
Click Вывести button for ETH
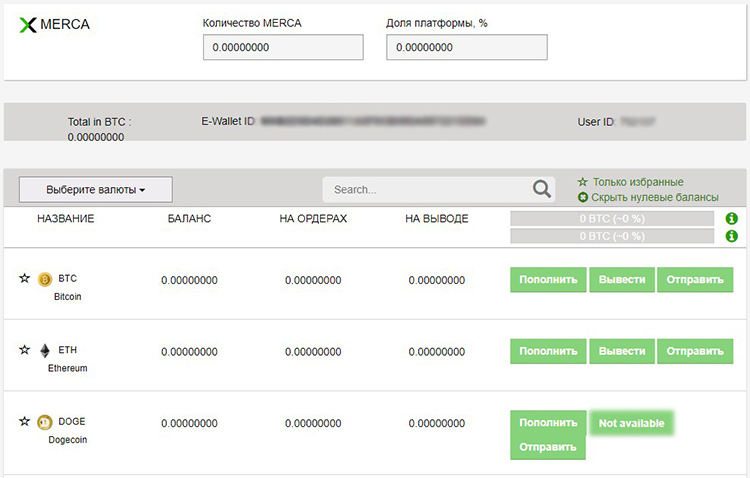click(x=622, y=351)
